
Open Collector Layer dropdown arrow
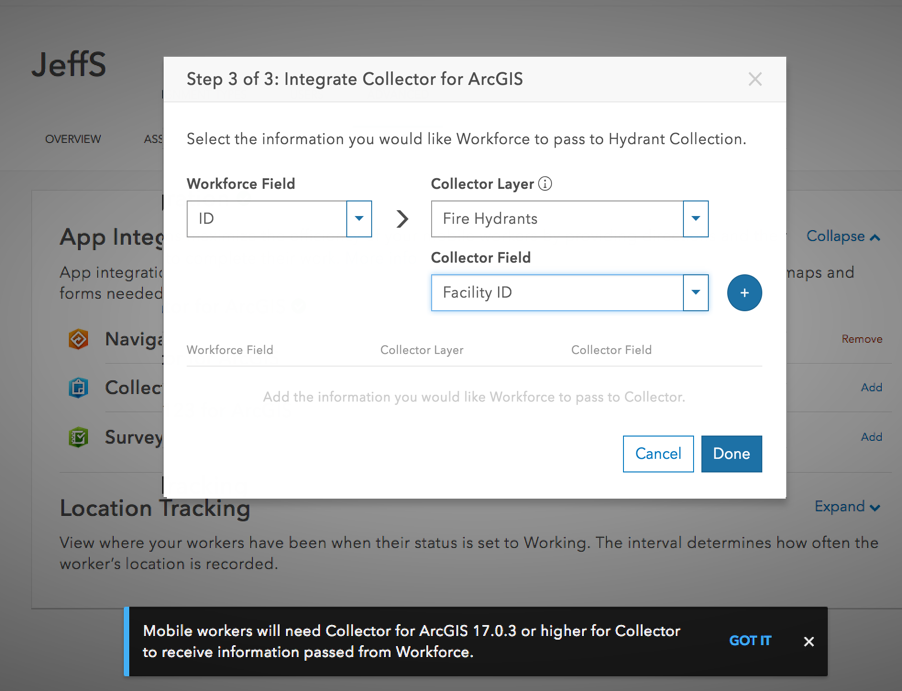[695, 219]
